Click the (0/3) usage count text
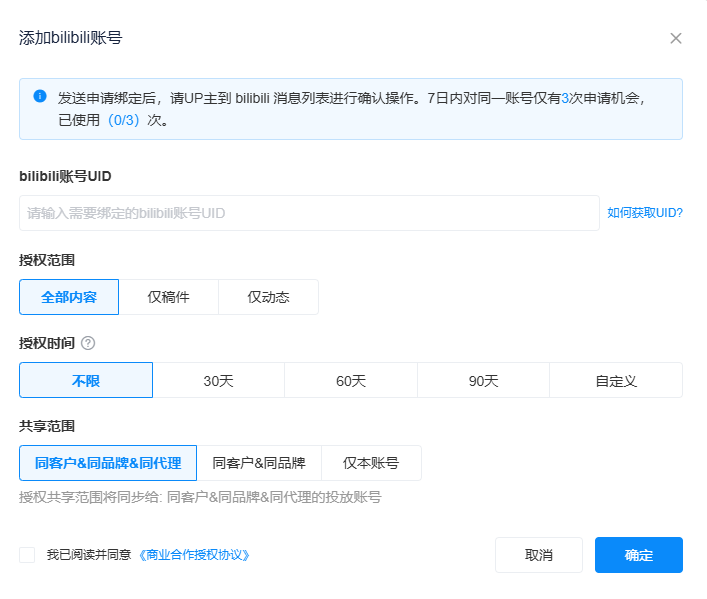The image size is (707, 599). coord(124,120)
